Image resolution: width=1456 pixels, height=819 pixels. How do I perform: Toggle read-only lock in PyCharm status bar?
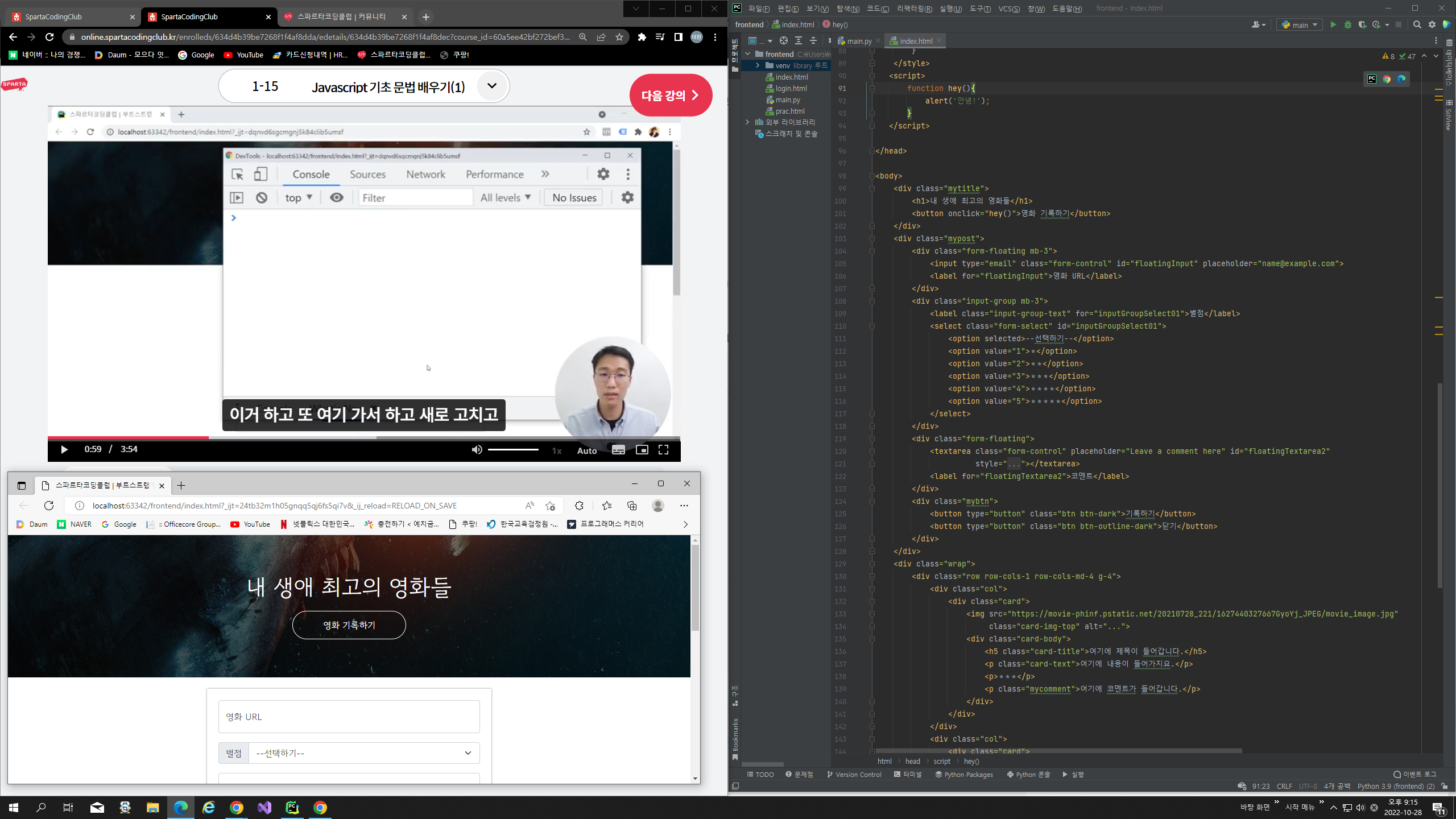pos(1445,786)
